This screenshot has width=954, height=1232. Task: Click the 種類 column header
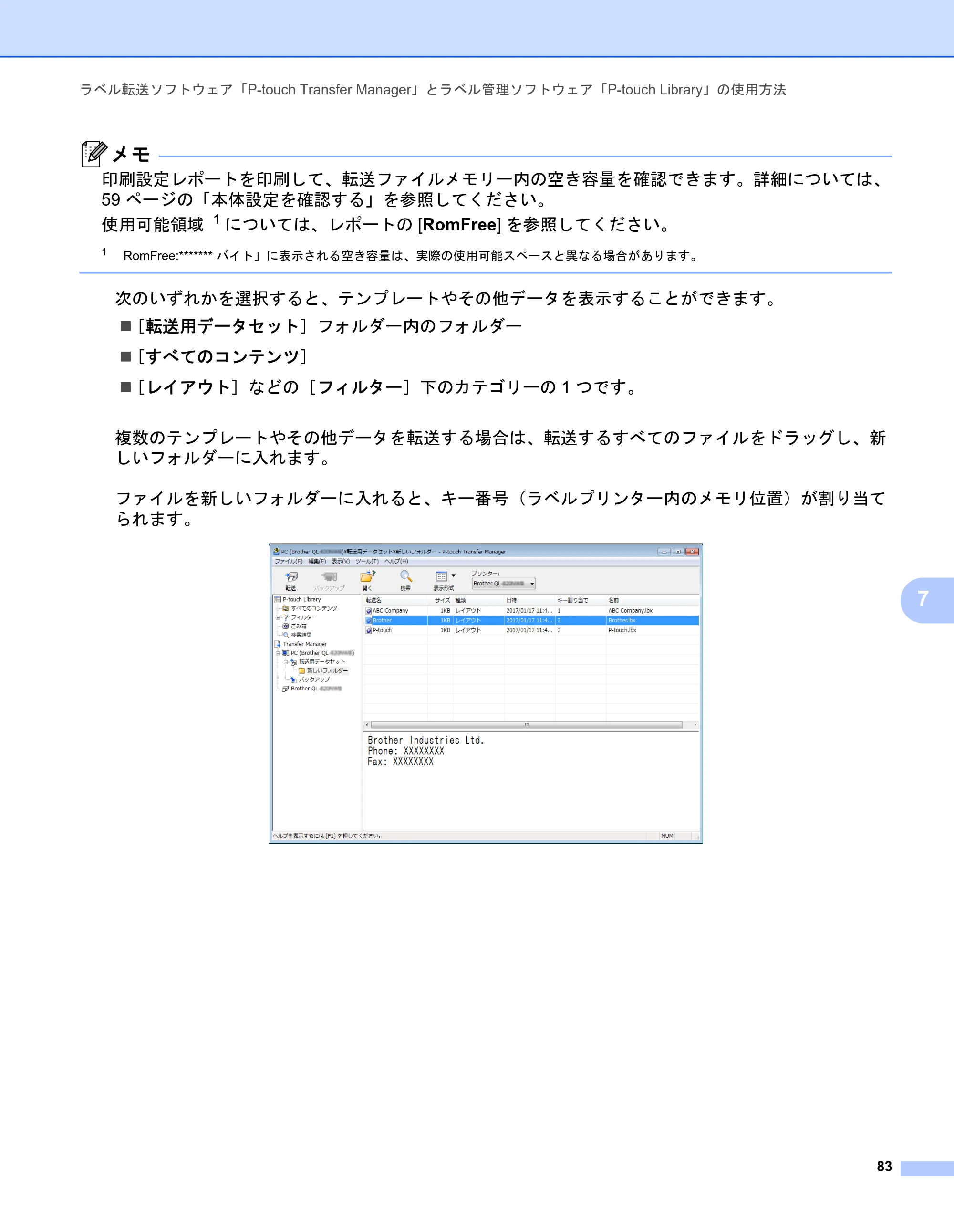478,600
